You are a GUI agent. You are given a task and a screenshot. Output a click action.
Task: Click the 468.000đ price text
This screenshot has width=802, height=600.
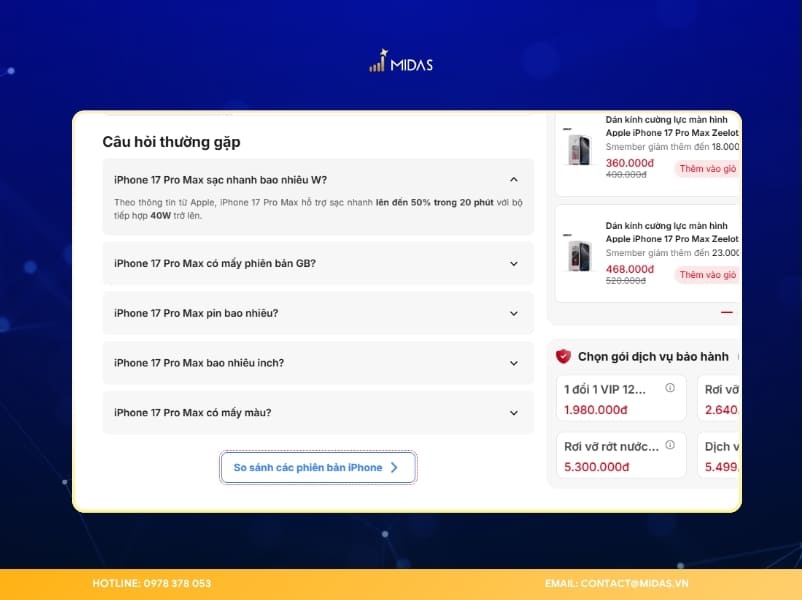630,269
